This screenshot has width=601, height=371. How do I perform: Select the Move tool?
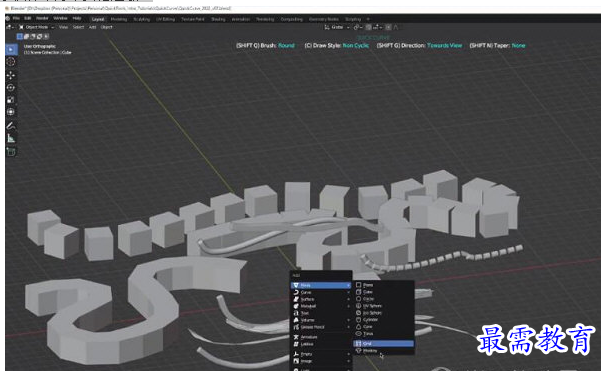[11, 75]
